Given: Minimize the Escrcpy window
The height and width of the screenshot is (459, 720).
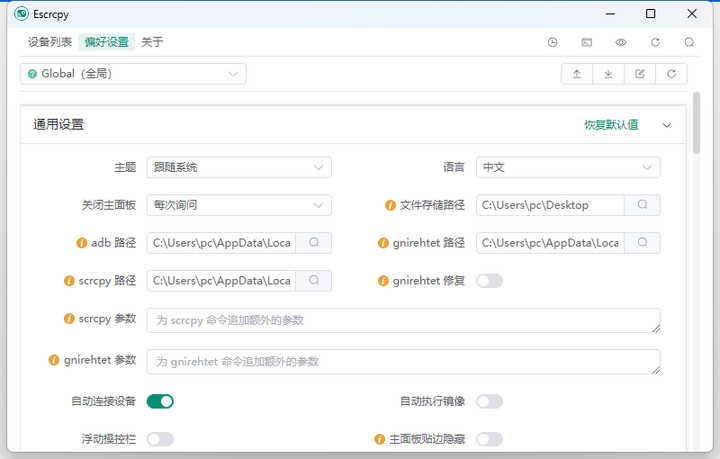Looking at the screenshot, I should (610, 14).
